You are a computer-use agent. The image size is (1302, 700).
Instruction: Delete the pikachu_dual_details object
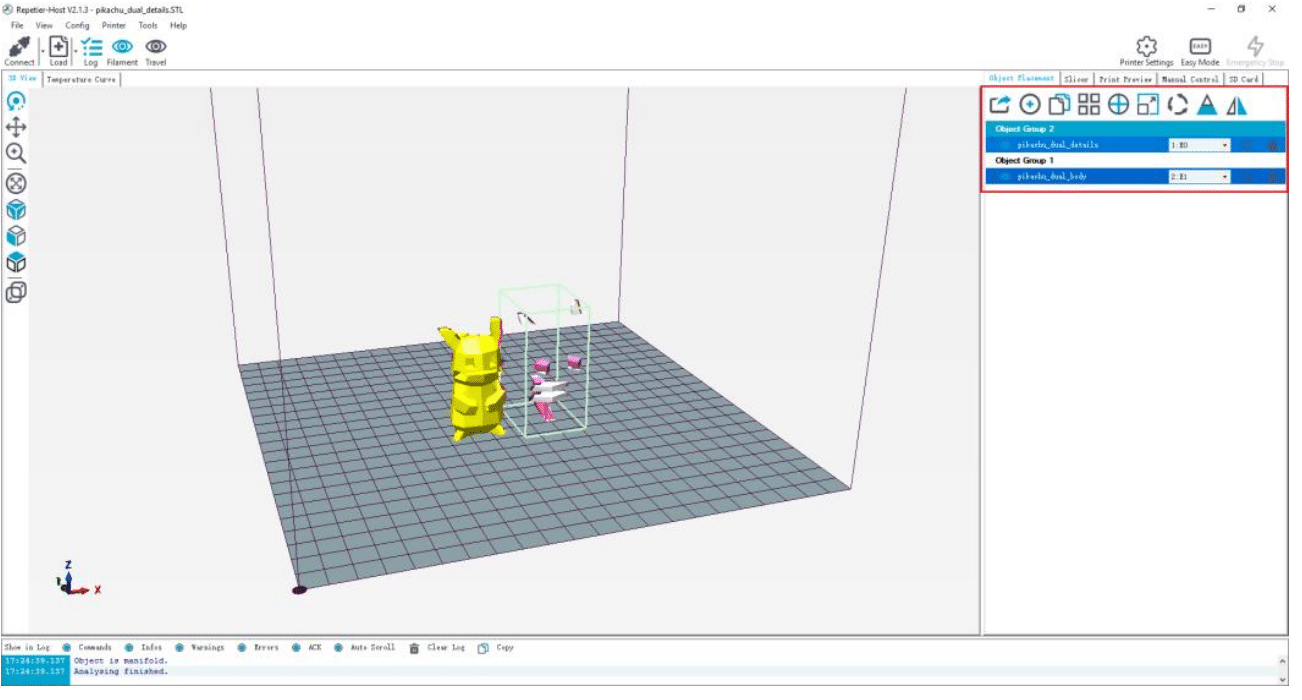pos(1272,145)
